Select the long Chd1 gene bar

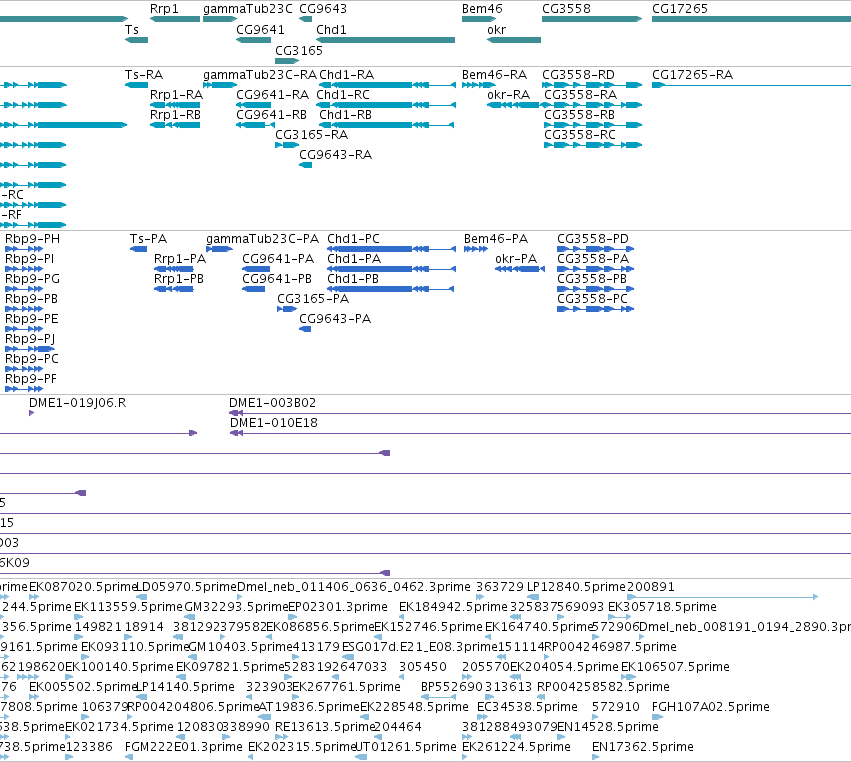[385, 40]
